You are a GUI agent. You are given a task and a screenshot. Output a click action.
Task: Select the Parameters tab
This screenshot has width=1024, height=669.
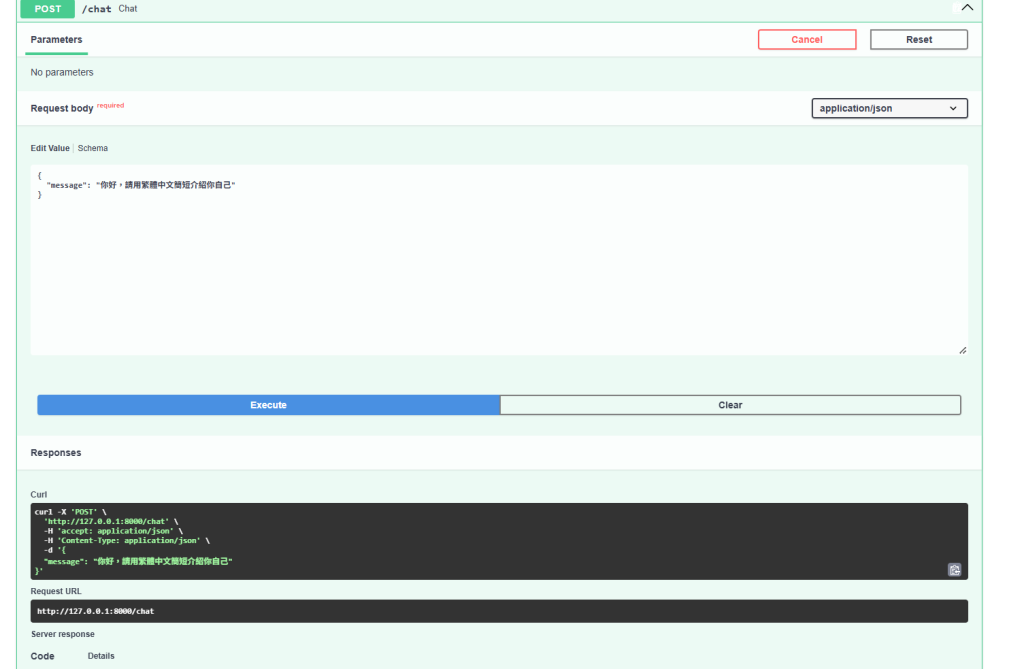tap(56, 40)
